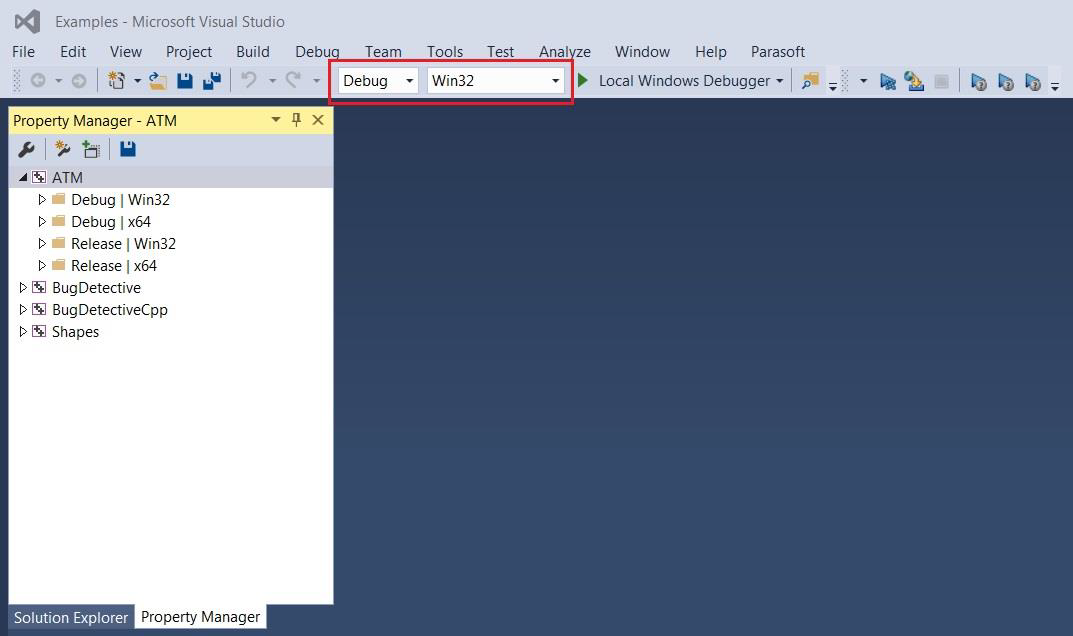Click the Visual Studio logo icon

click(x=27, y=22)
